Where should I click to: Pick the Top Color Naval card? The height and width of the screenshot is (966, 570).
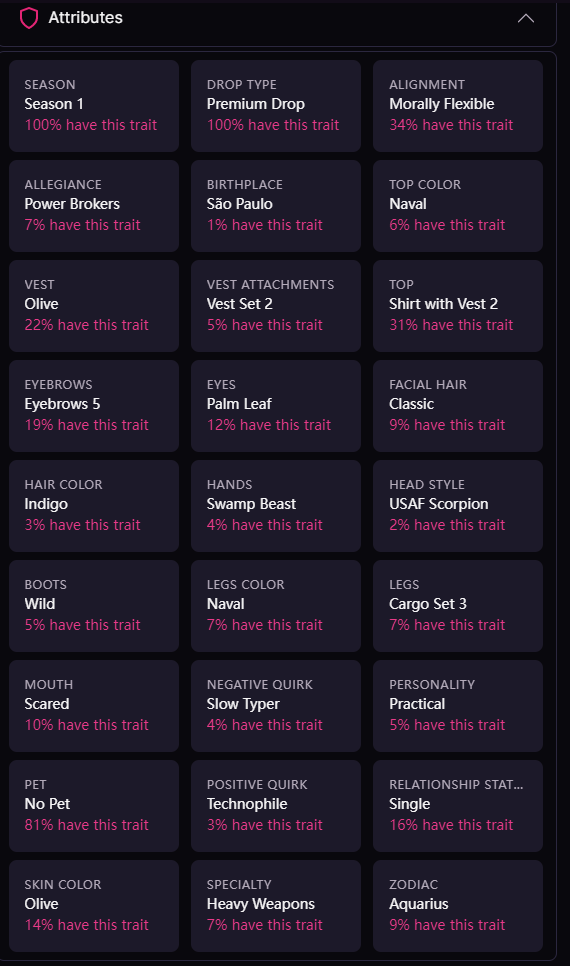coord(458,206)
